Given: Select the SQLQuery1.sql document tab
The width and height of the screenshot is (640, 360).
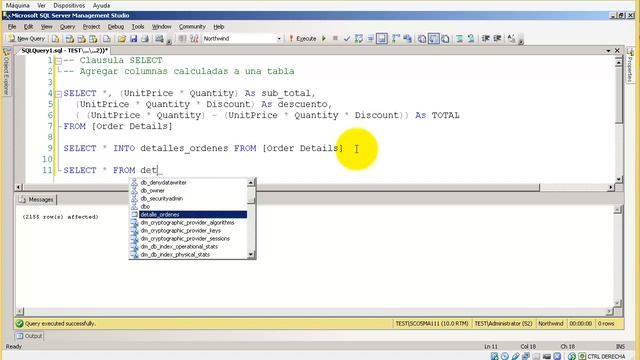Looking at the screenshot, I should click(x=64, y=51).
